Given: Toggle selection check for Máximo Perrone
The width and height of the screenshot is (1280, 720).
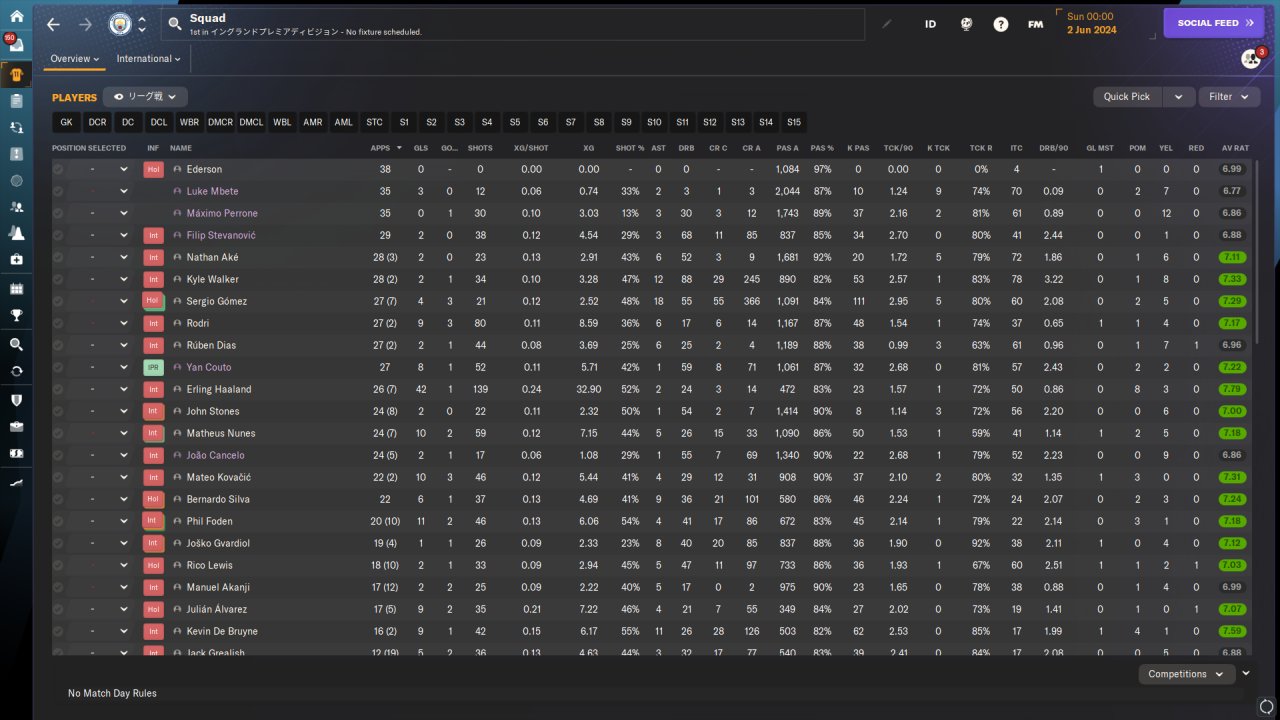Looking at the screenshot, I should (58, 213).
